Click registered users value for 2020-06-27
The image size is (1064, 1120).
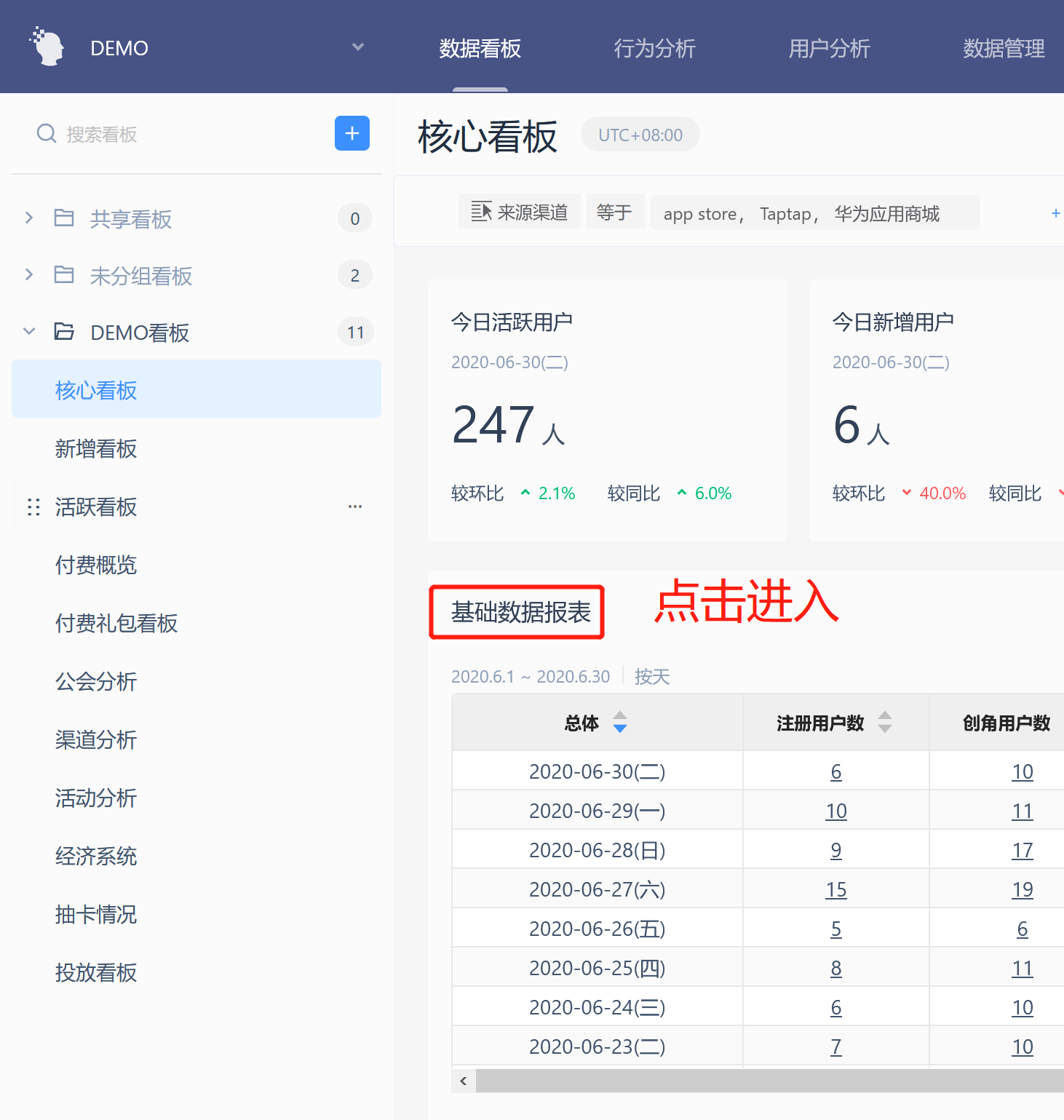pyautogui.click(x=835, y=889)
